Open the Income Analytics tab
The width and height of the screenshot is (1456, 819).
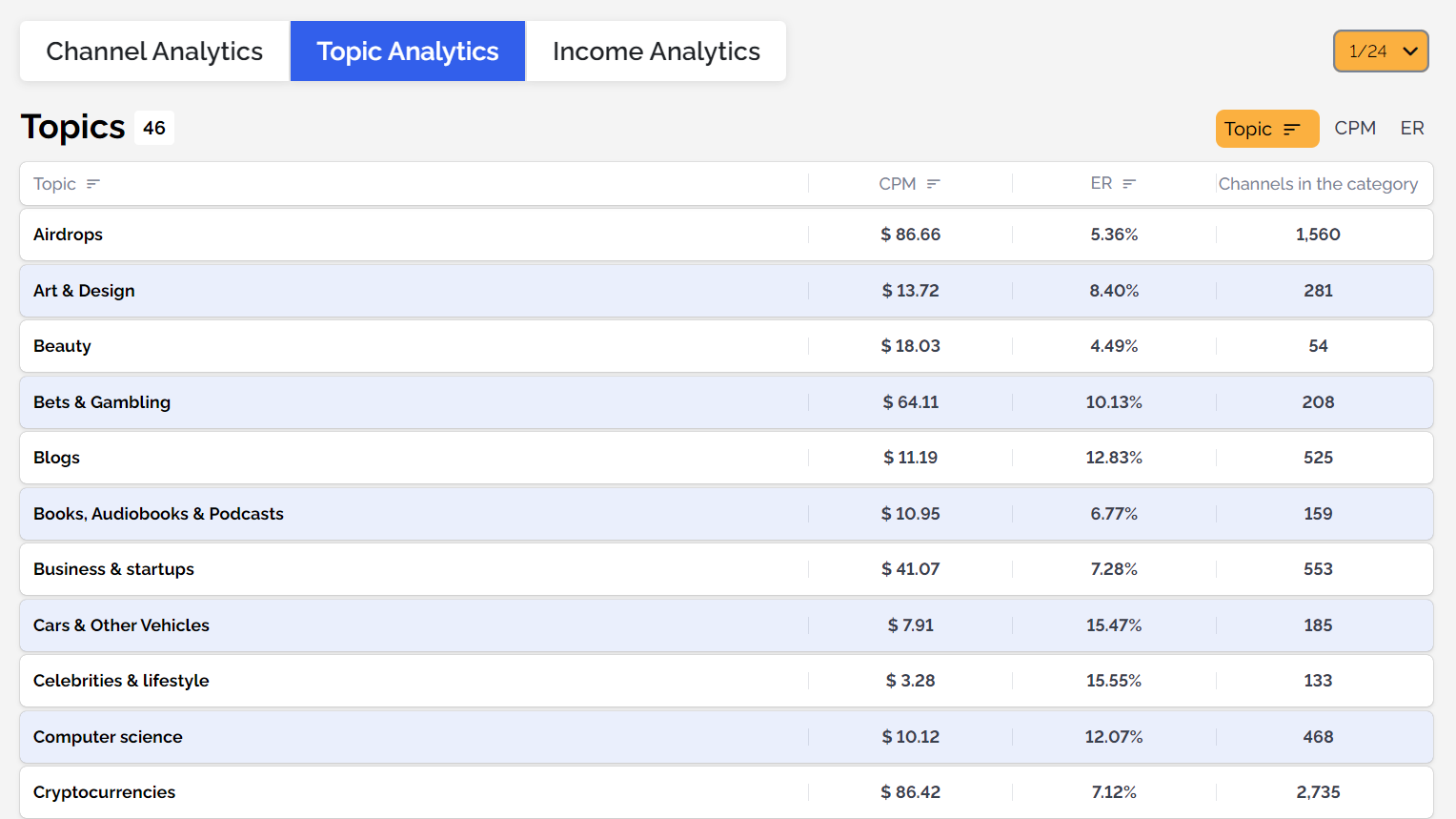(x=657, y=51)
